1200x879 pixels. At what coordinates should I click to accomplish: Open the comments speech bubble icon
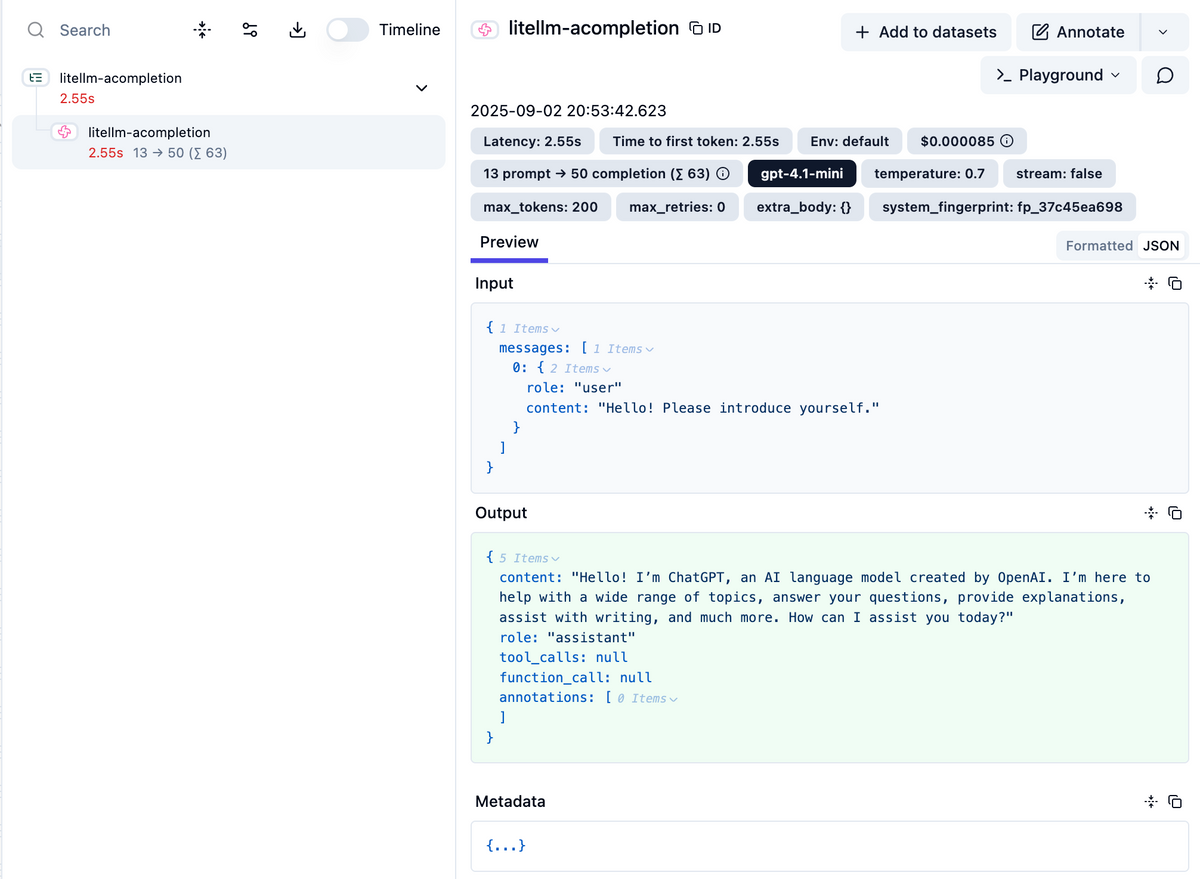(1165, 75)
